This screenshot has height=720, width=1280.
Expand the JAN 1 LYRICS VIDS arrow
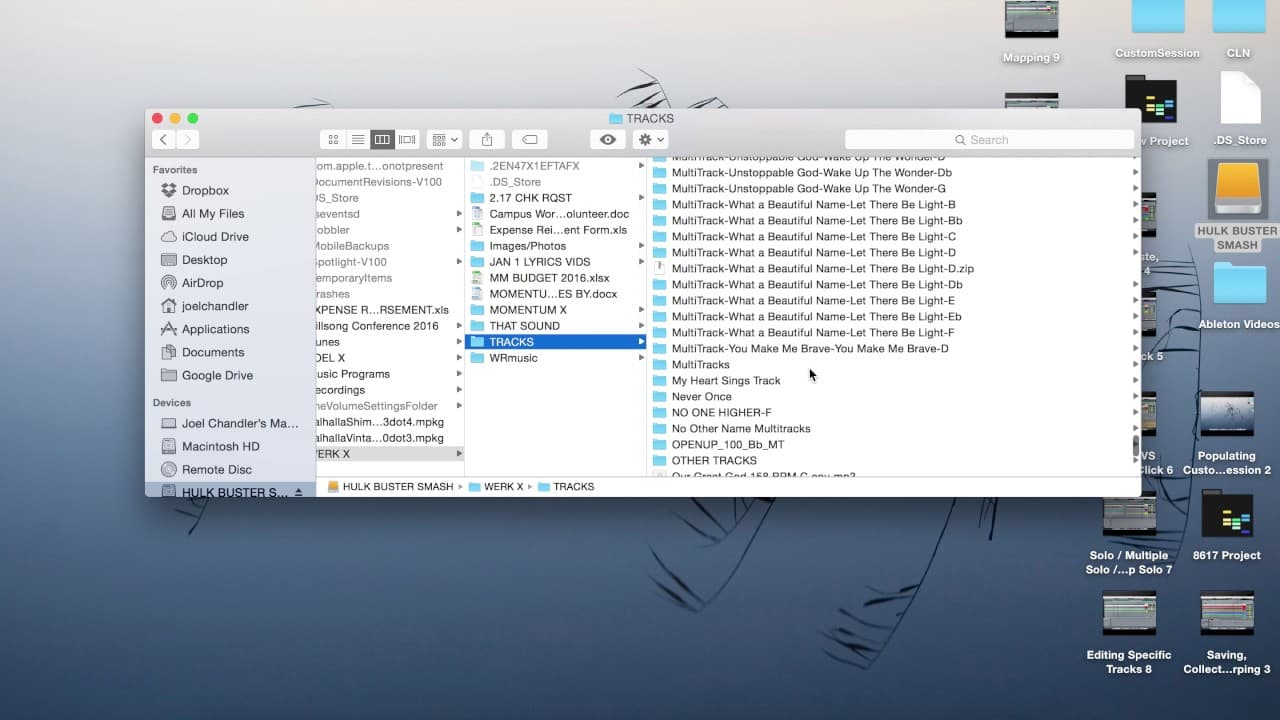coord(641,262)
